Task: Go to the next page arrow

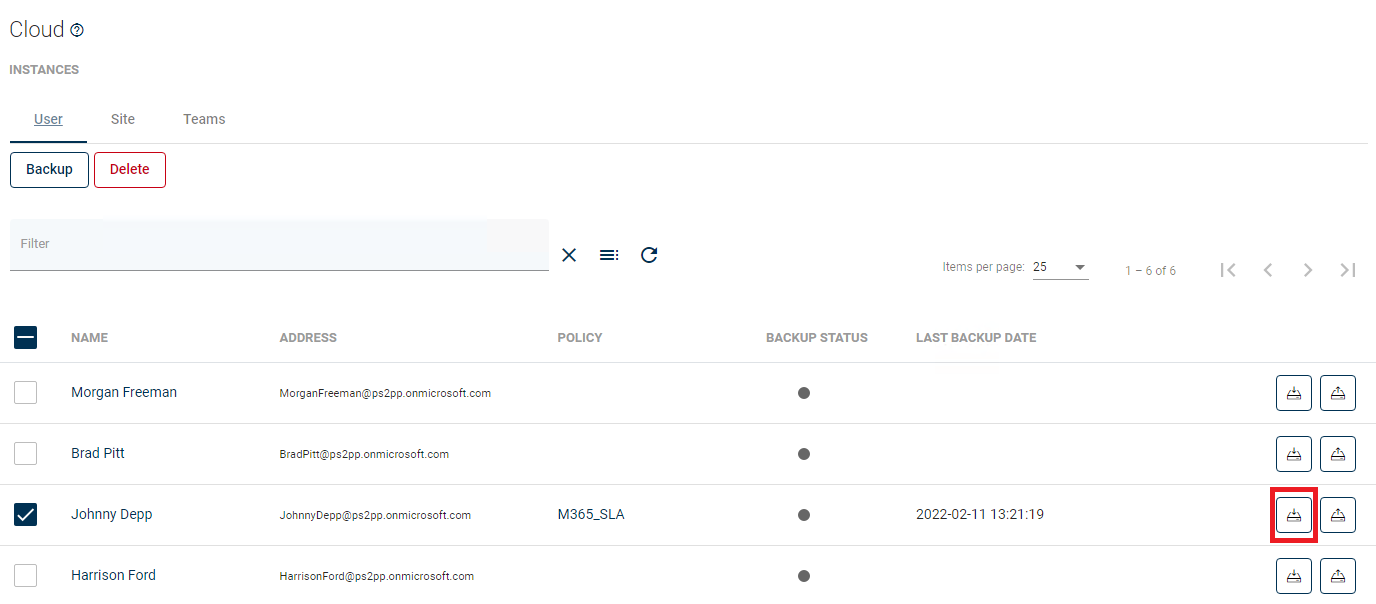Action: coord(1307,270)
